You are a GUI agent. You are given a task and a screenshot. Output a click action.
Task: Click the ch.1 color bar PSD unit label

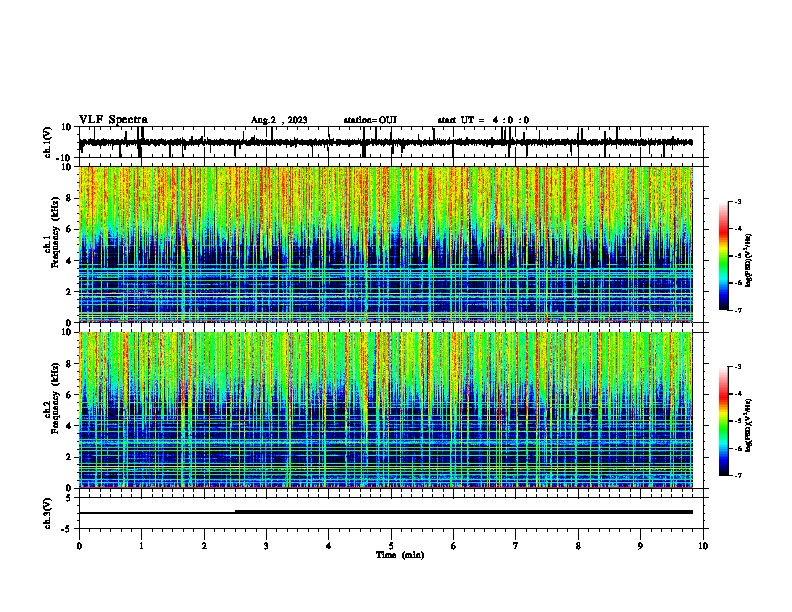[749, 260]
